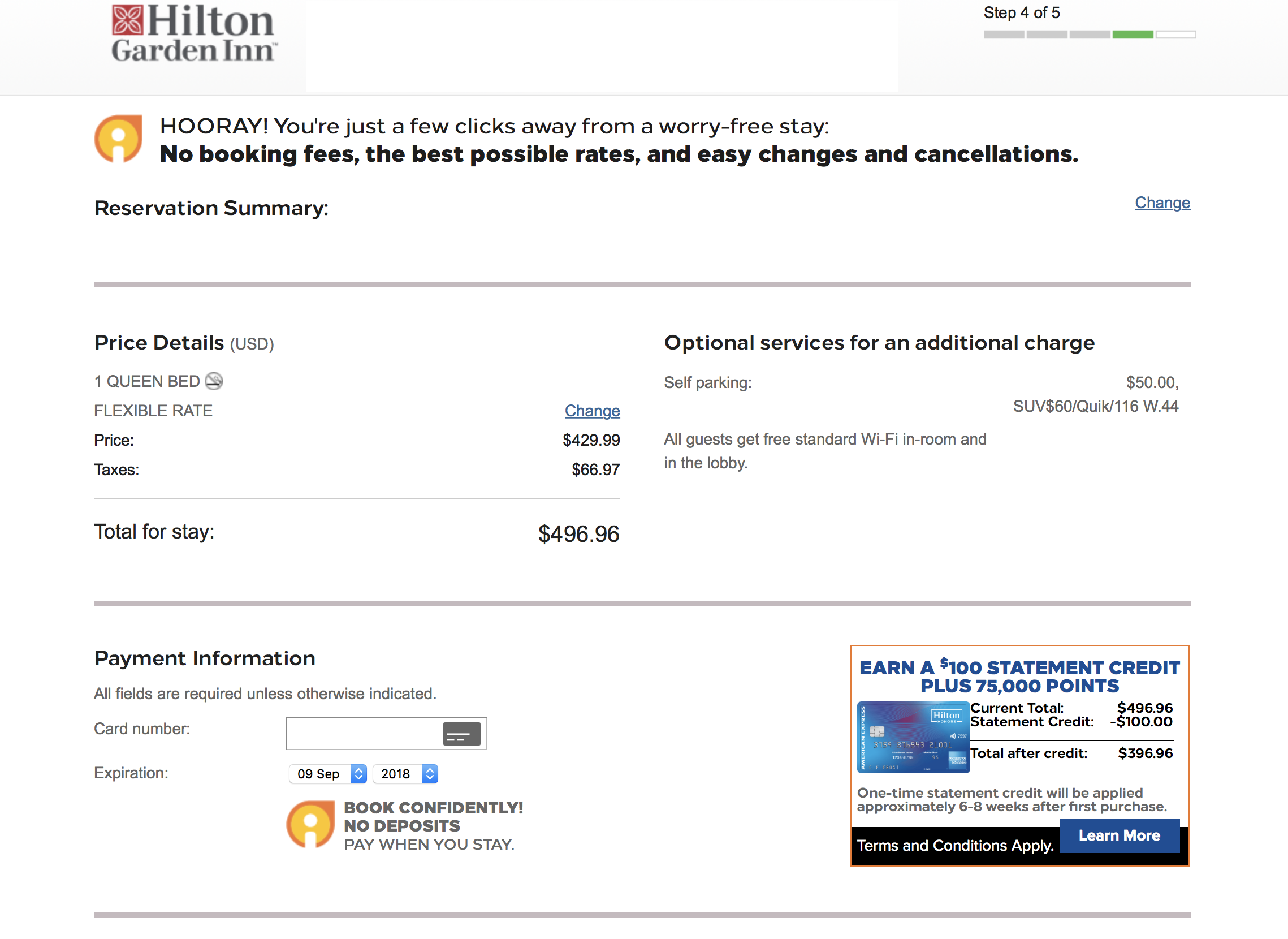The image size is (1288, 939).
Task: Open the expiration year dropdown showing 2018
Action: (405, 774)
